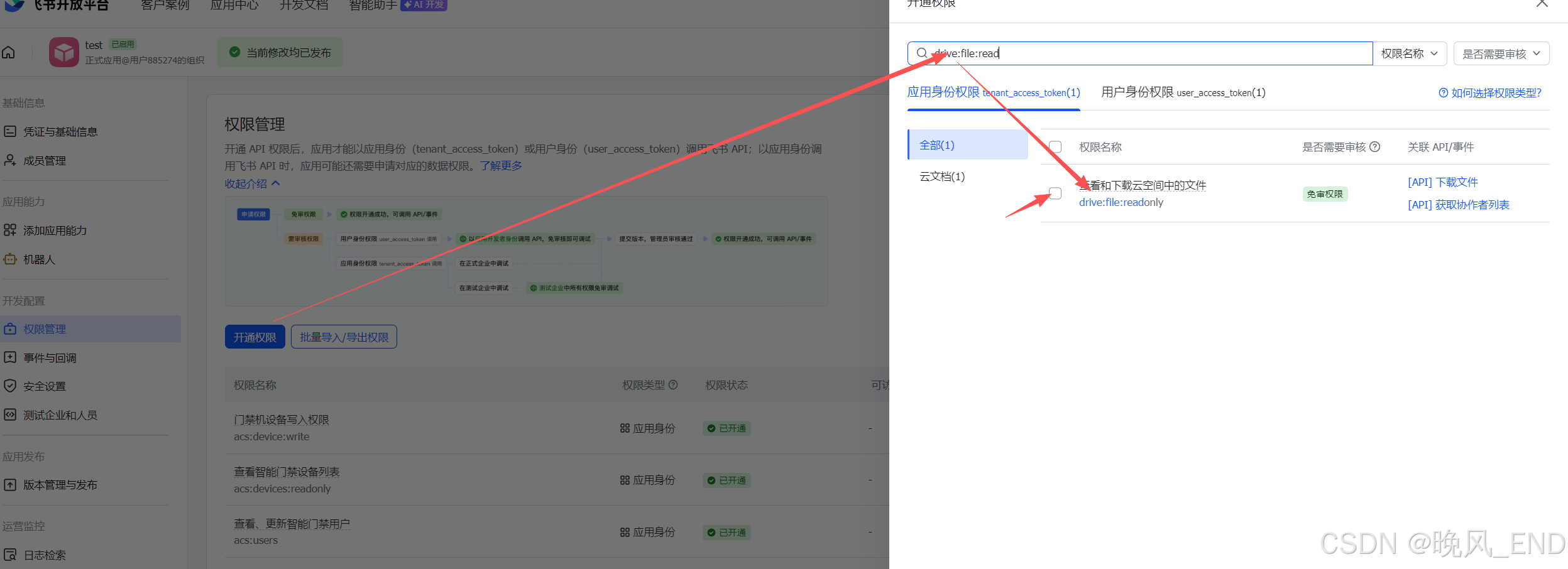1568x569 pixels.
Task: Collapse the intro with 收起介绍
Action: [x=252, y=184]
